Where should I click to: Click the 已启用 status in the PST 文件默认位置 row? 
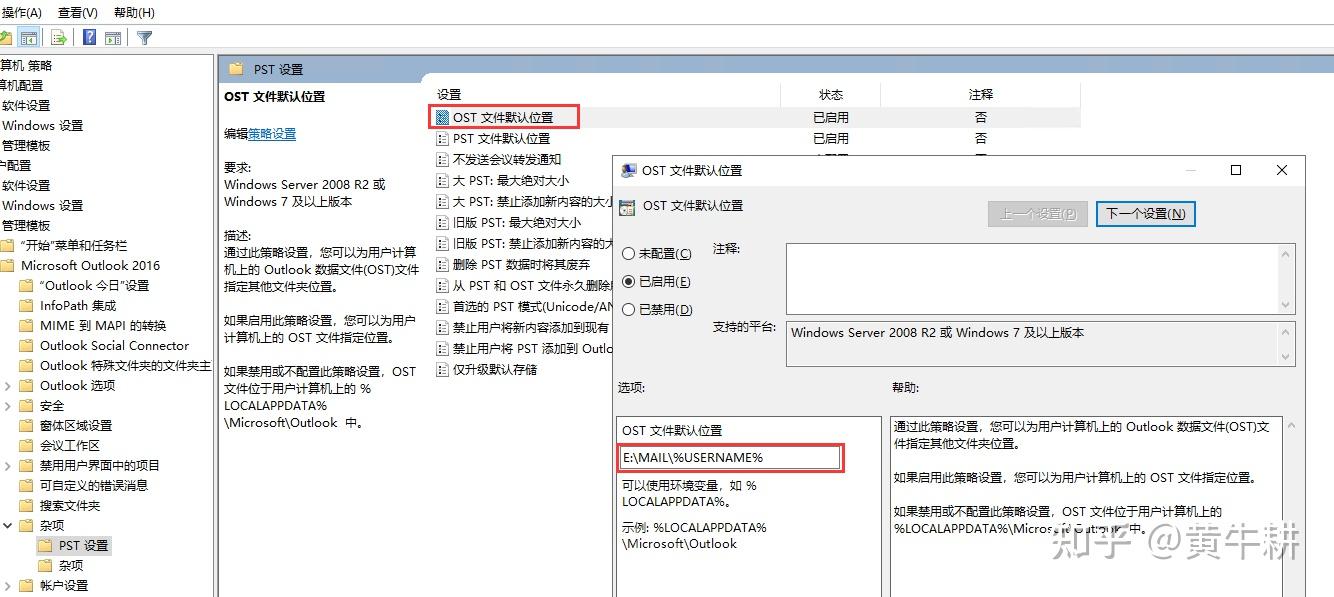click(x=830, y=139)
